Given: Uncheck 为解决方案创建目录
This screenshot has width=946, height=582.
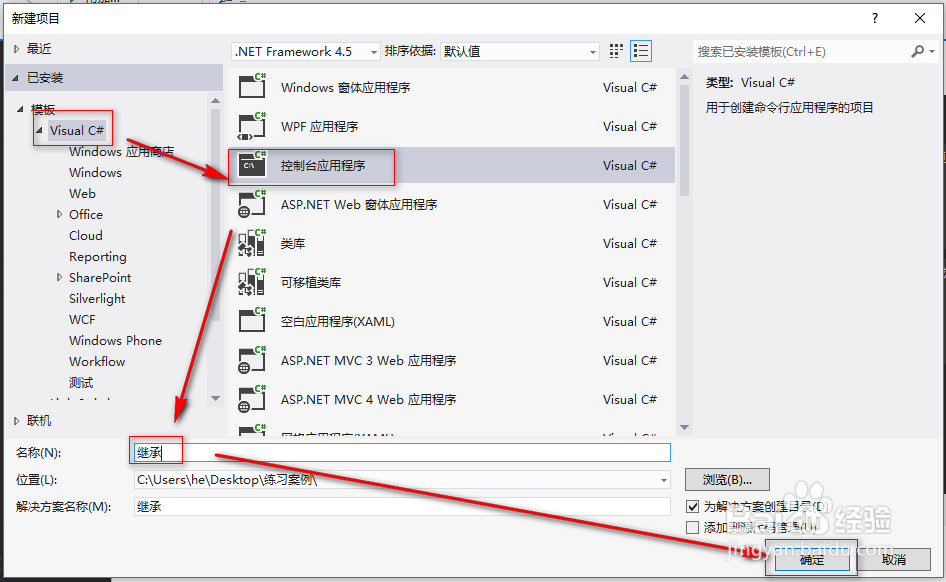Looking at the screenshot, I should pos(692,505).
